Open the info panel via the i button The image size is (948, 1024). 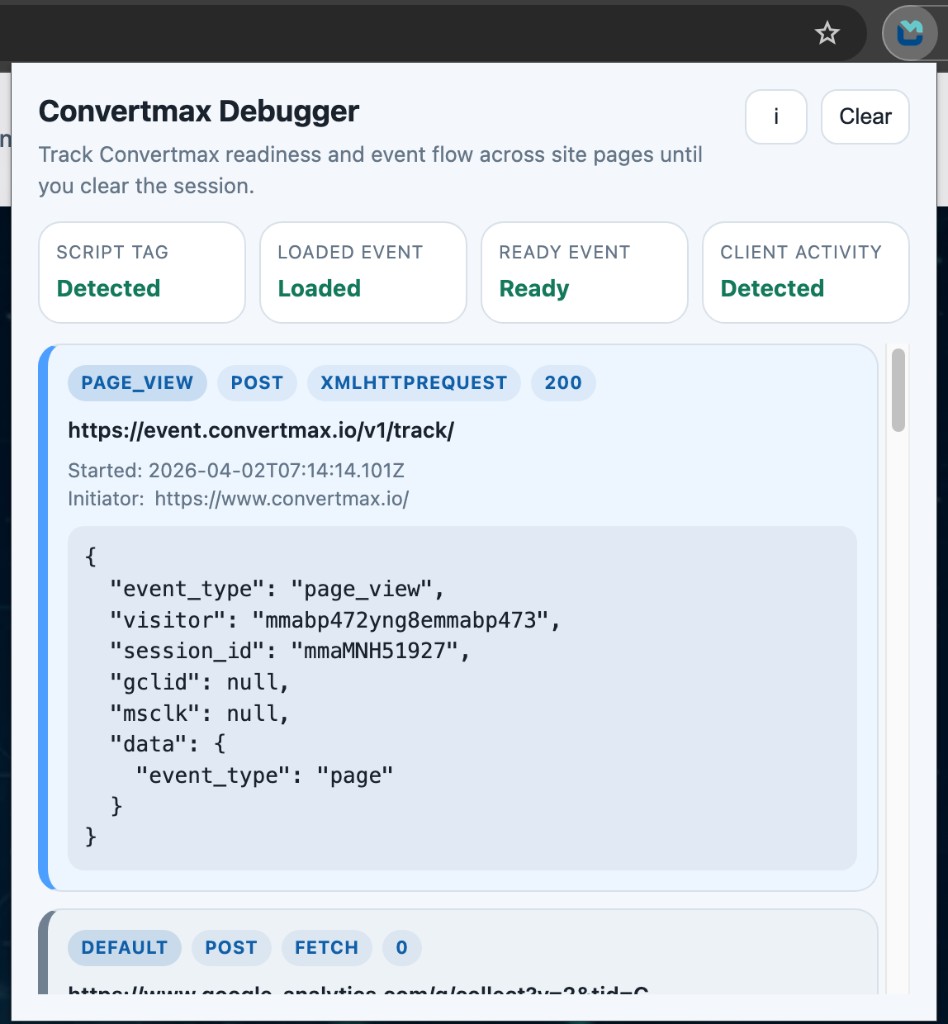coord(776,117)
